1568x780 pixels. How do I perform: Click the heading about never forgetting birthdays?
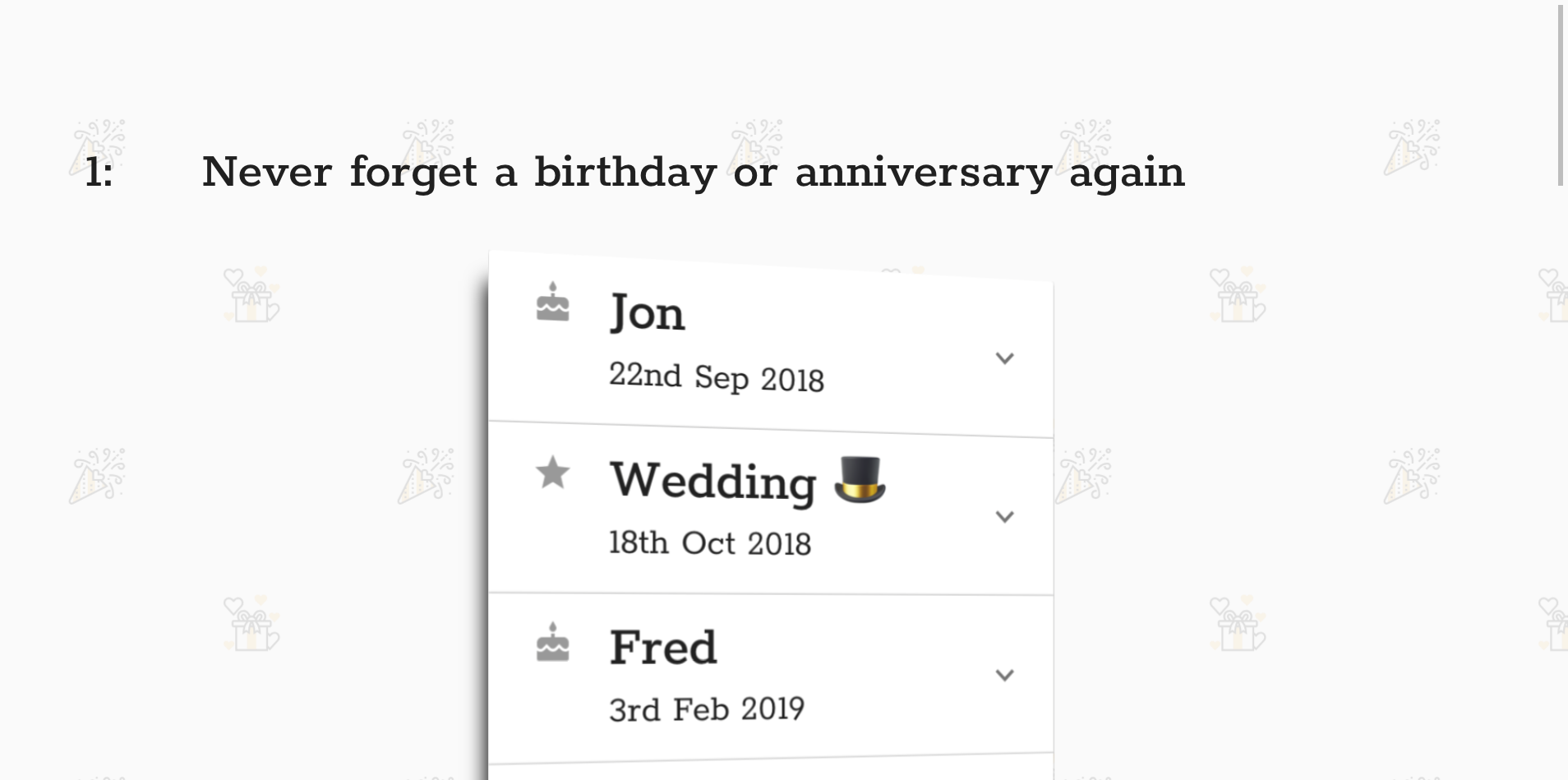(693, 173)
